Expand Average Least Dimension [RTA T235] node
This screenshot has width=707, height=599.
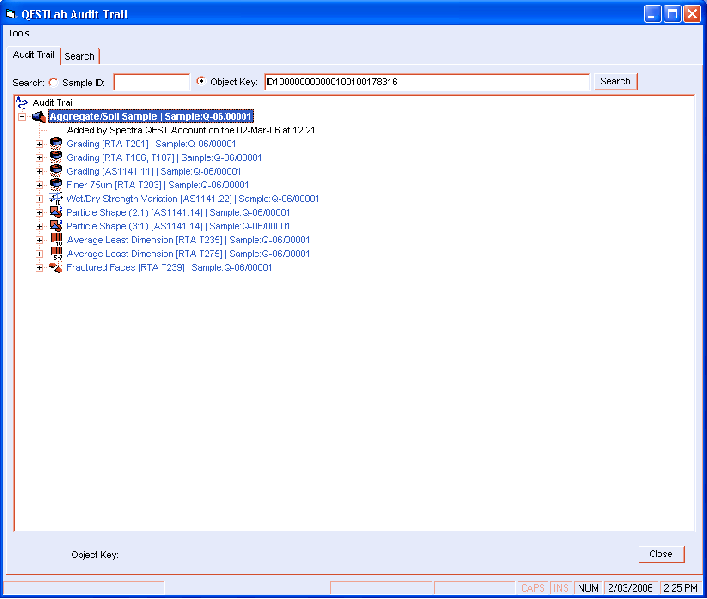pos(40,240)
